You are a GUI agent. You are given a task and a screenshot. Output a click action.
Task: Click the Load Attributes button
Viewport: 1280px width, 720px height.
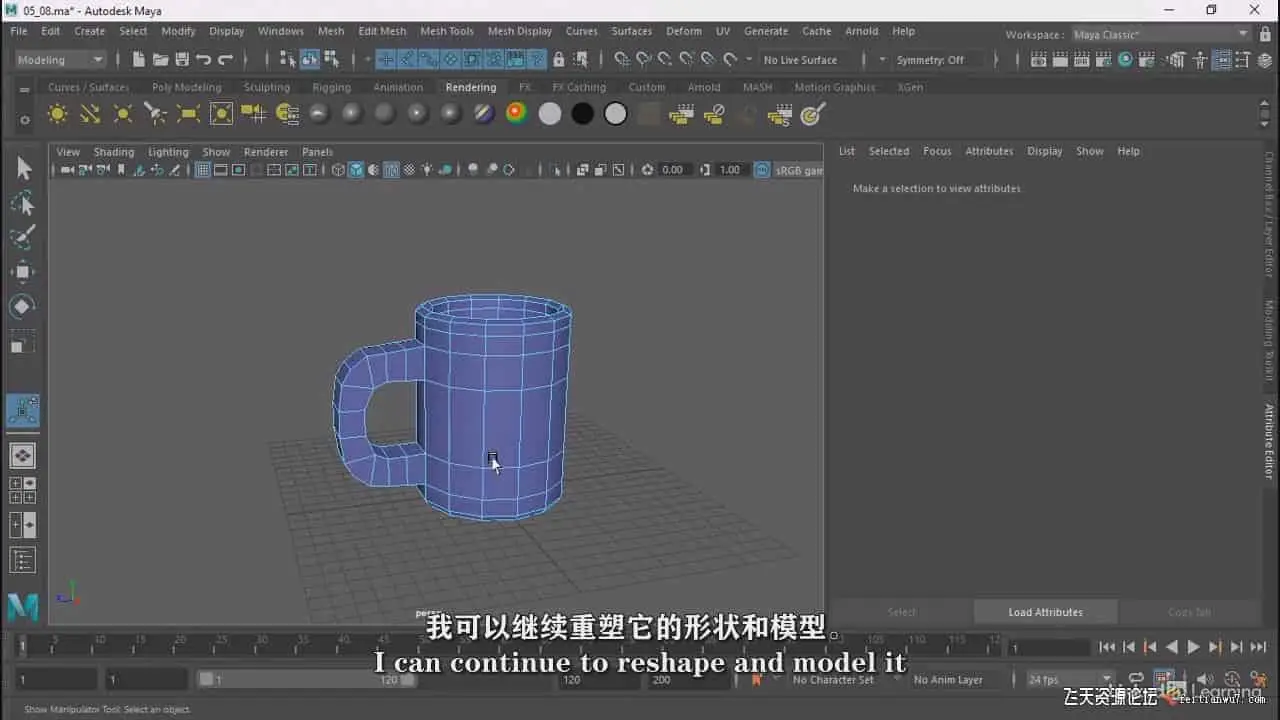click(1045, 612)
